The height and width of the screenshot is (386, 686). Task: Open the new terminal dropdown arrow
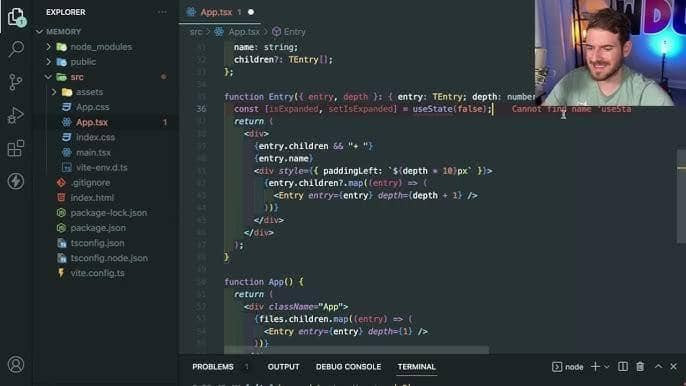pyautogui.click(x=606, y=367)
